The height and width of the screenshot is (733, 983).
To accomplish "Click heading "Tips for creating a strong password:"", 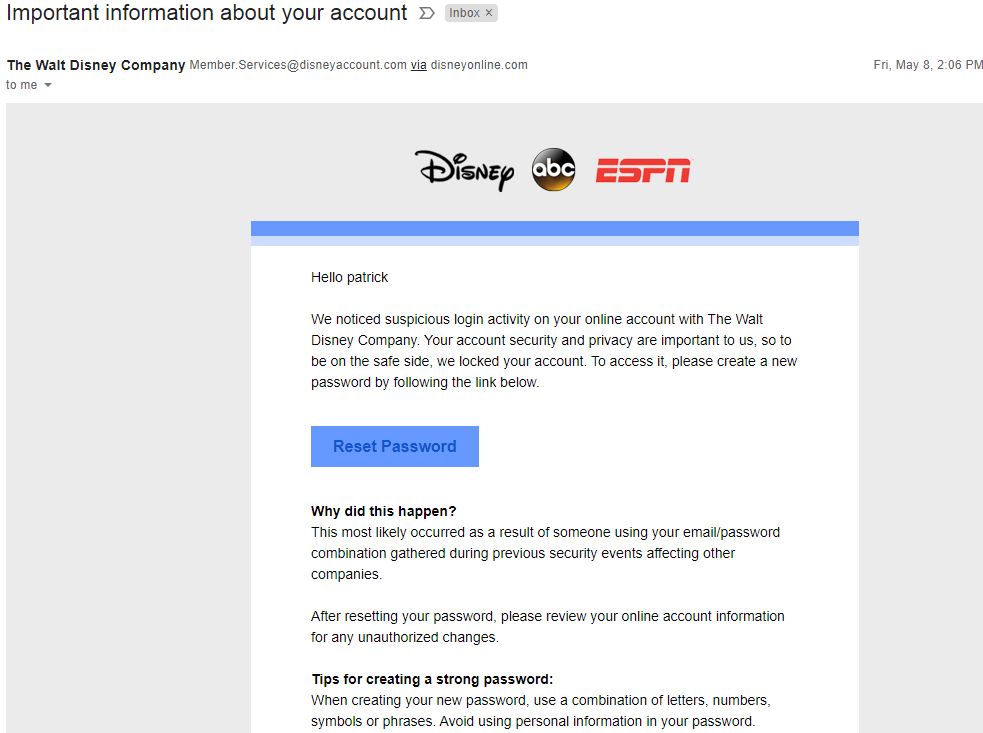I will coord(433,679).
